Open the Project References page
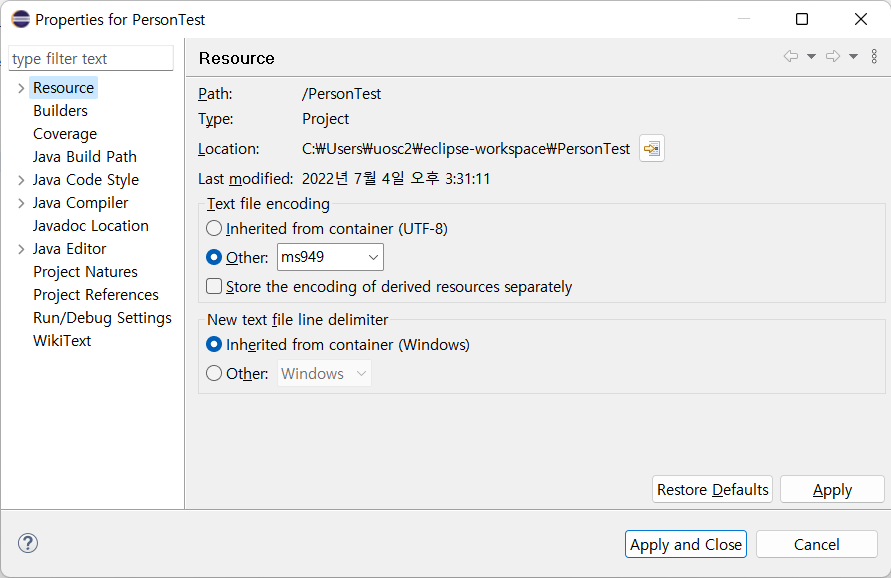Viewport: 891px width, 578px height. tap(96, 295)
